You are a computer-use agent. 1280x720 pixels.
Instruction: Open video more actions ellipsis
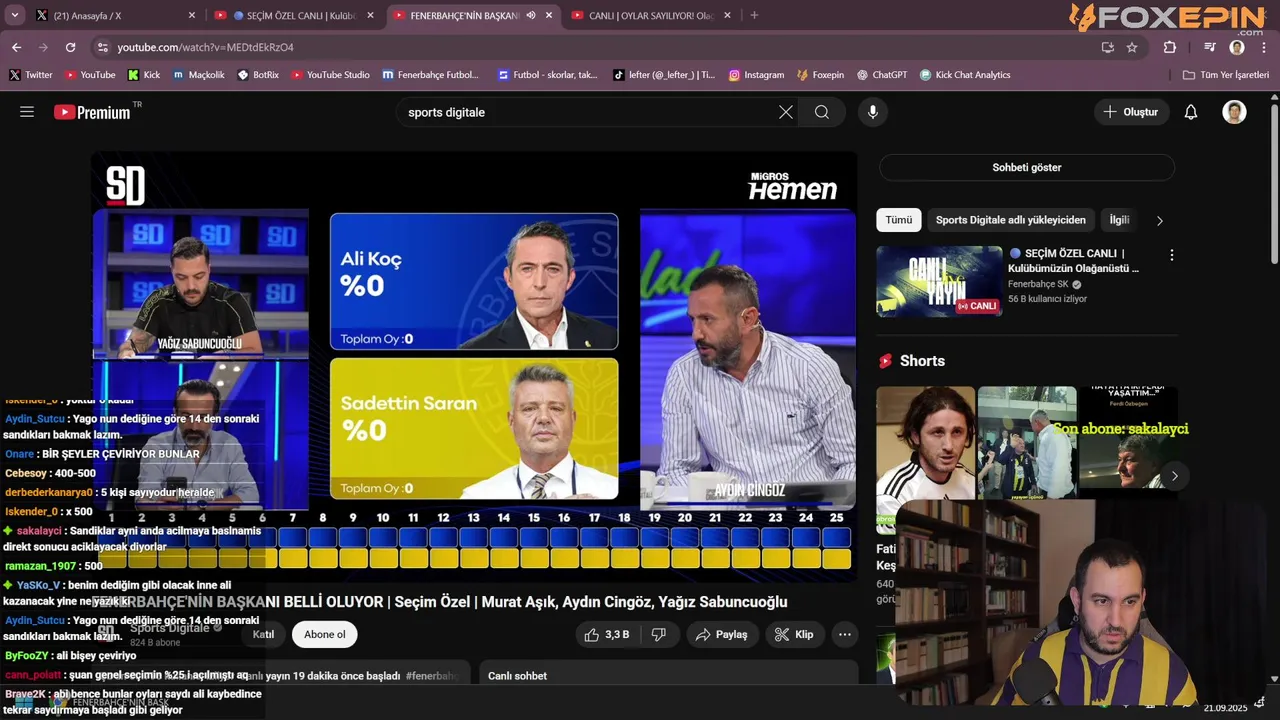click(x=845, y=634)
